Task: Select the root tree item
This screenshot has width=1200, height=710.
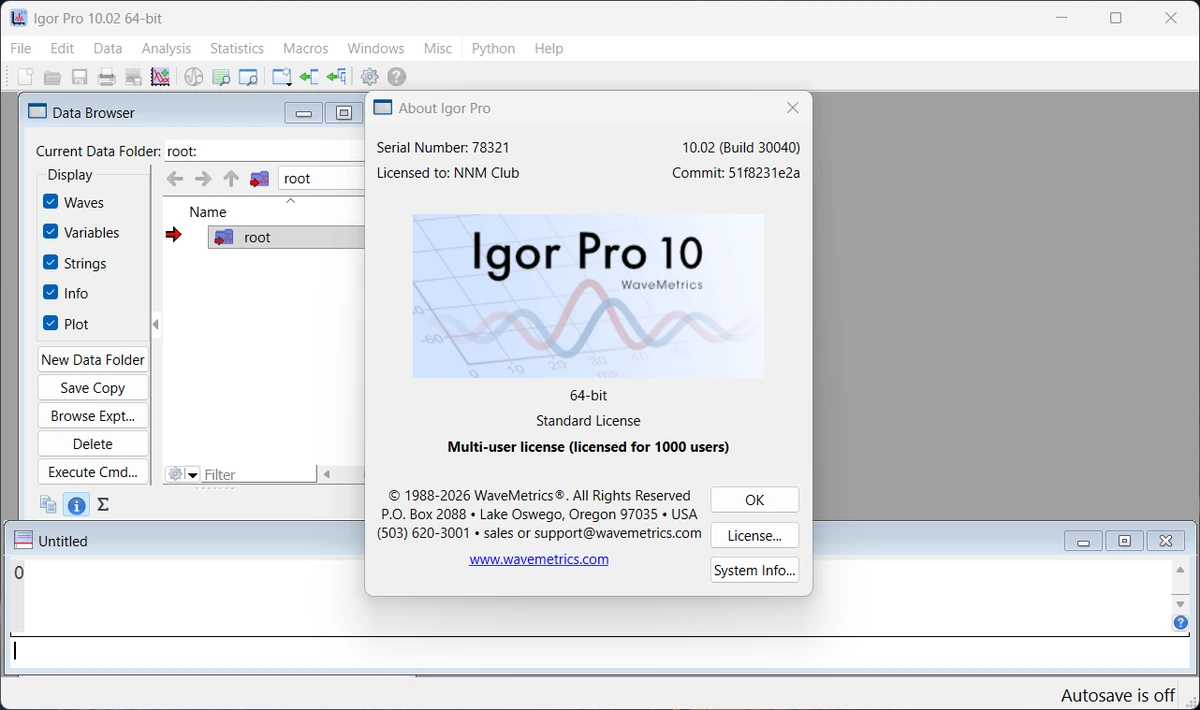Action: [286, 237]
